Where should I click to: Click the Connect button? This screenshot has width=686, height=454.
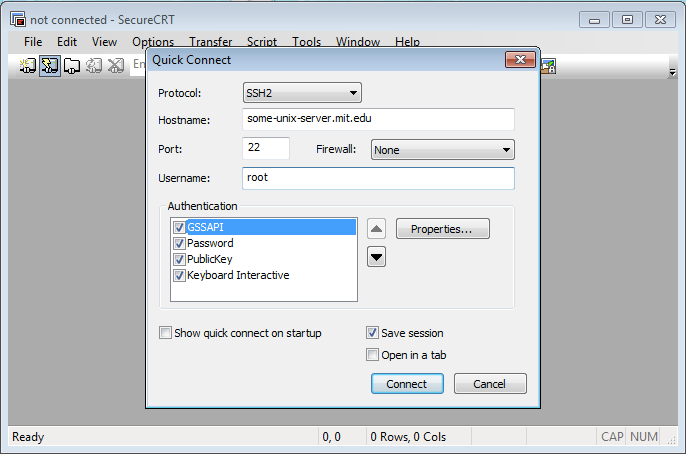(x=407, y=384)
